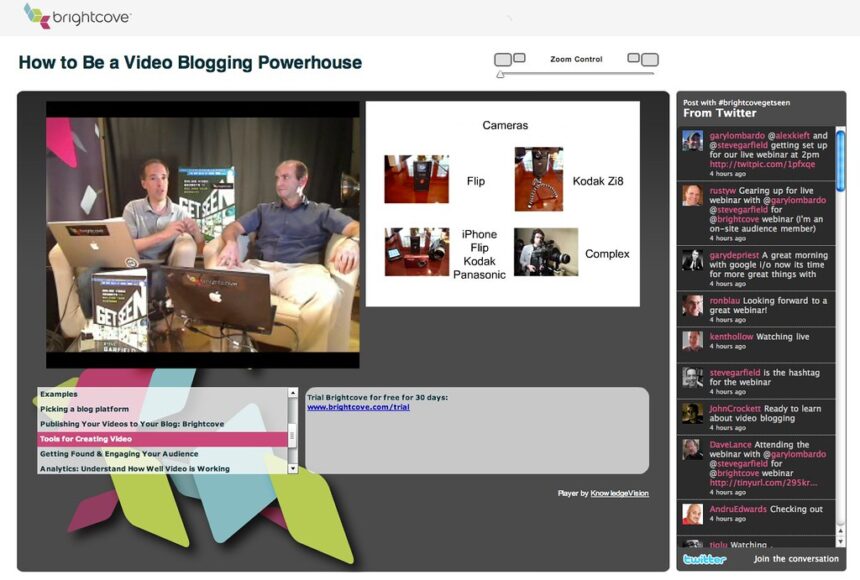860x580 pixels.
Task: Click the AndruEdwards username link
Action: pyautogui.click(x=738, y=509)
